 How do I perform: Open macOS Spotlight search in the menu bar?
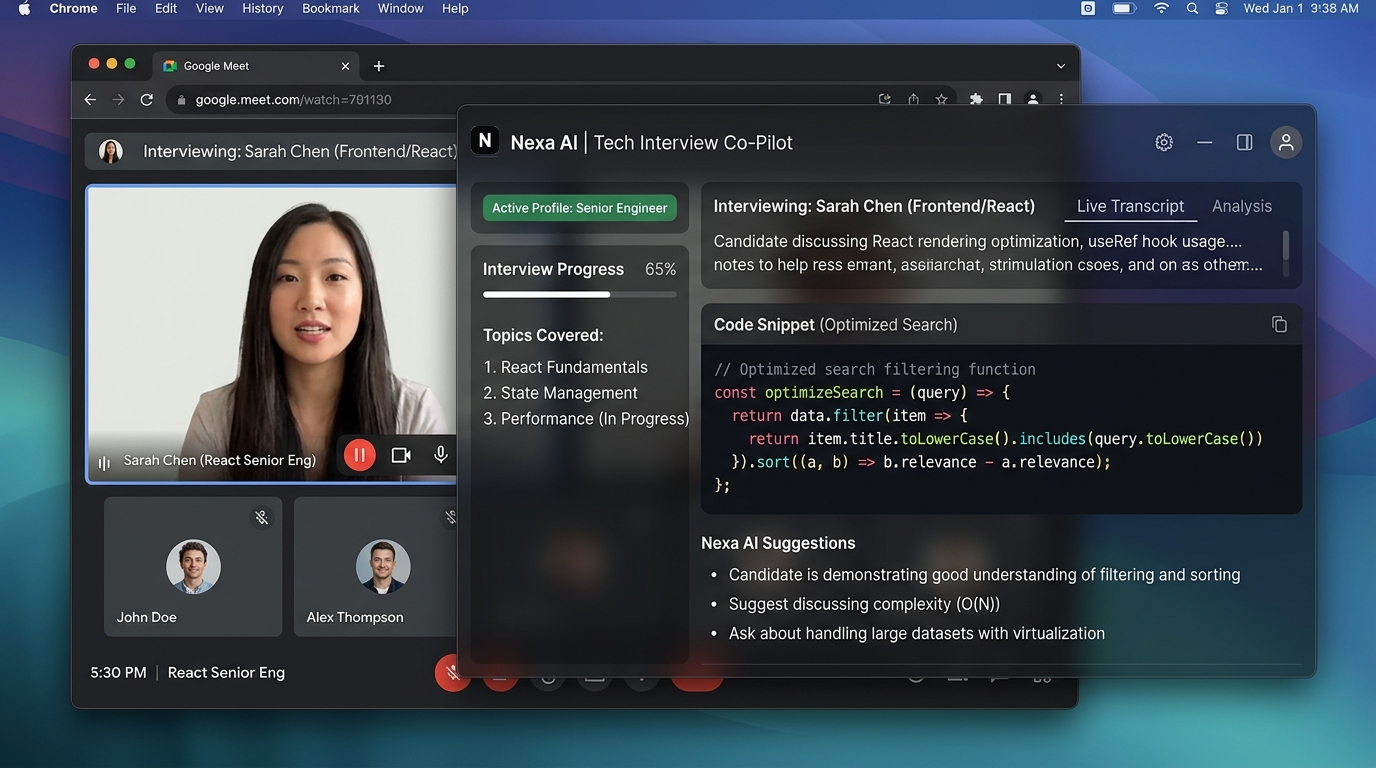click(x=1192, y=8)
